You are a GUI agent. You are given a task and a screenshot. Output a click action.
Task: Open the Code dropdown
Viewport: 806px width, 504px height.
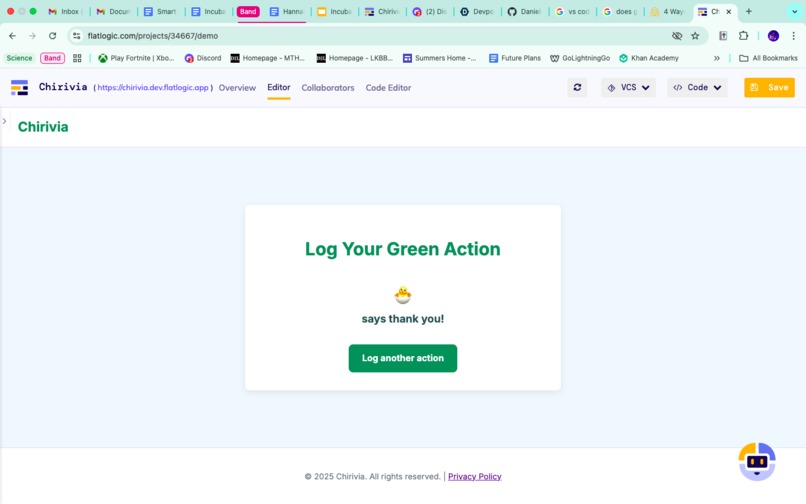[697, 87]
